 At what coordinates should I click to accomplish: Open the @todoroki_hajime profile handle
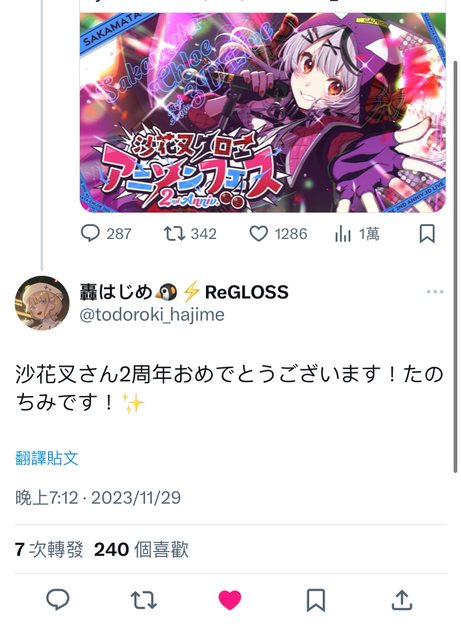tap(152, 315)
